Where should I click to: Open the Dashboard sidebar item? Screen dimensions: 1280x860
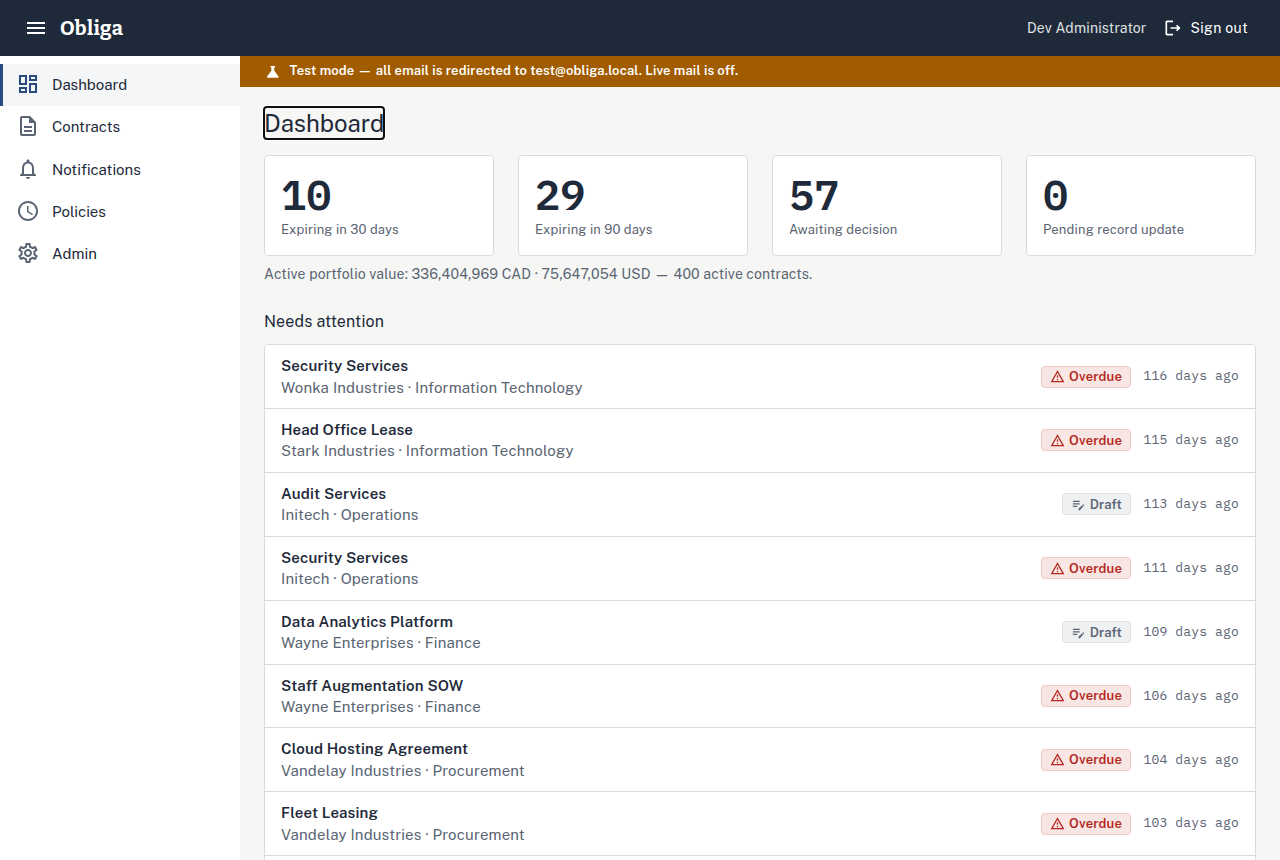coord(120,85)
